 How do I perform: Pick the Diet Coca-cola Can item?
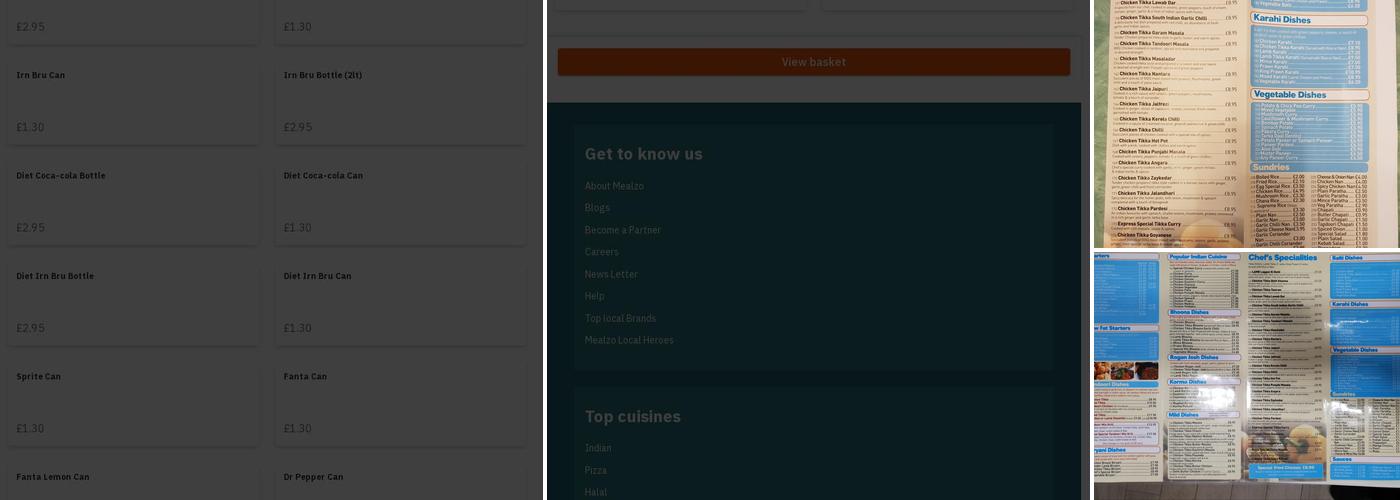click(400, 200)
